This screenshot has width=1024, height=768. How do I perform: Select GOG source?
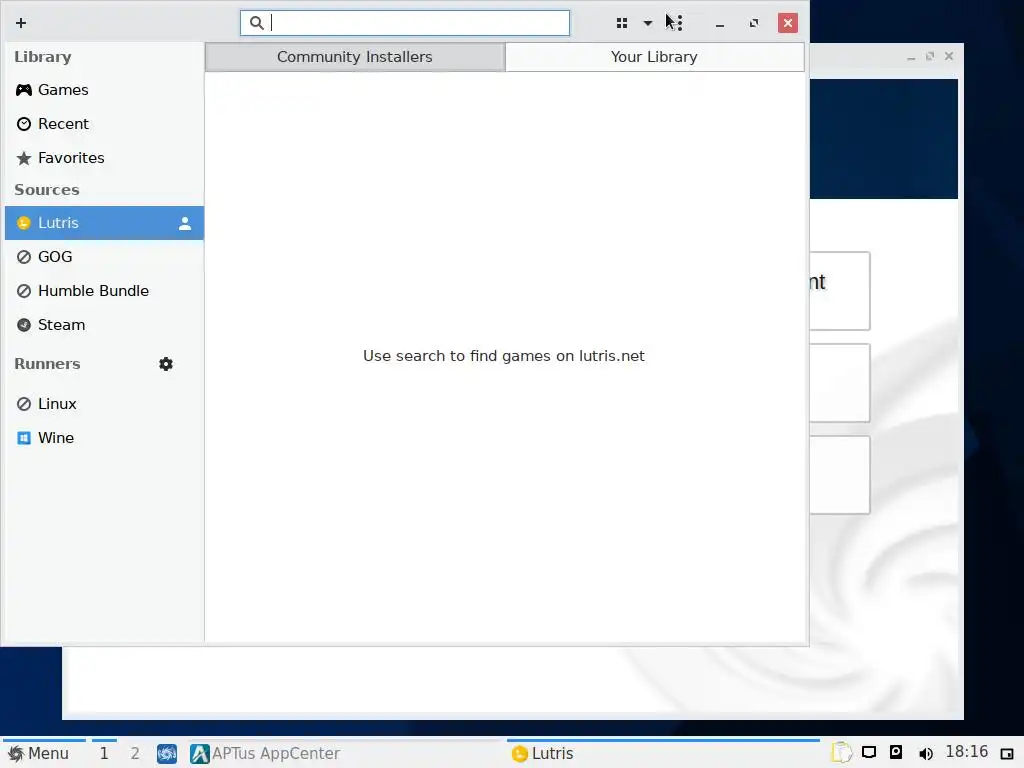[x=104, y=257]
